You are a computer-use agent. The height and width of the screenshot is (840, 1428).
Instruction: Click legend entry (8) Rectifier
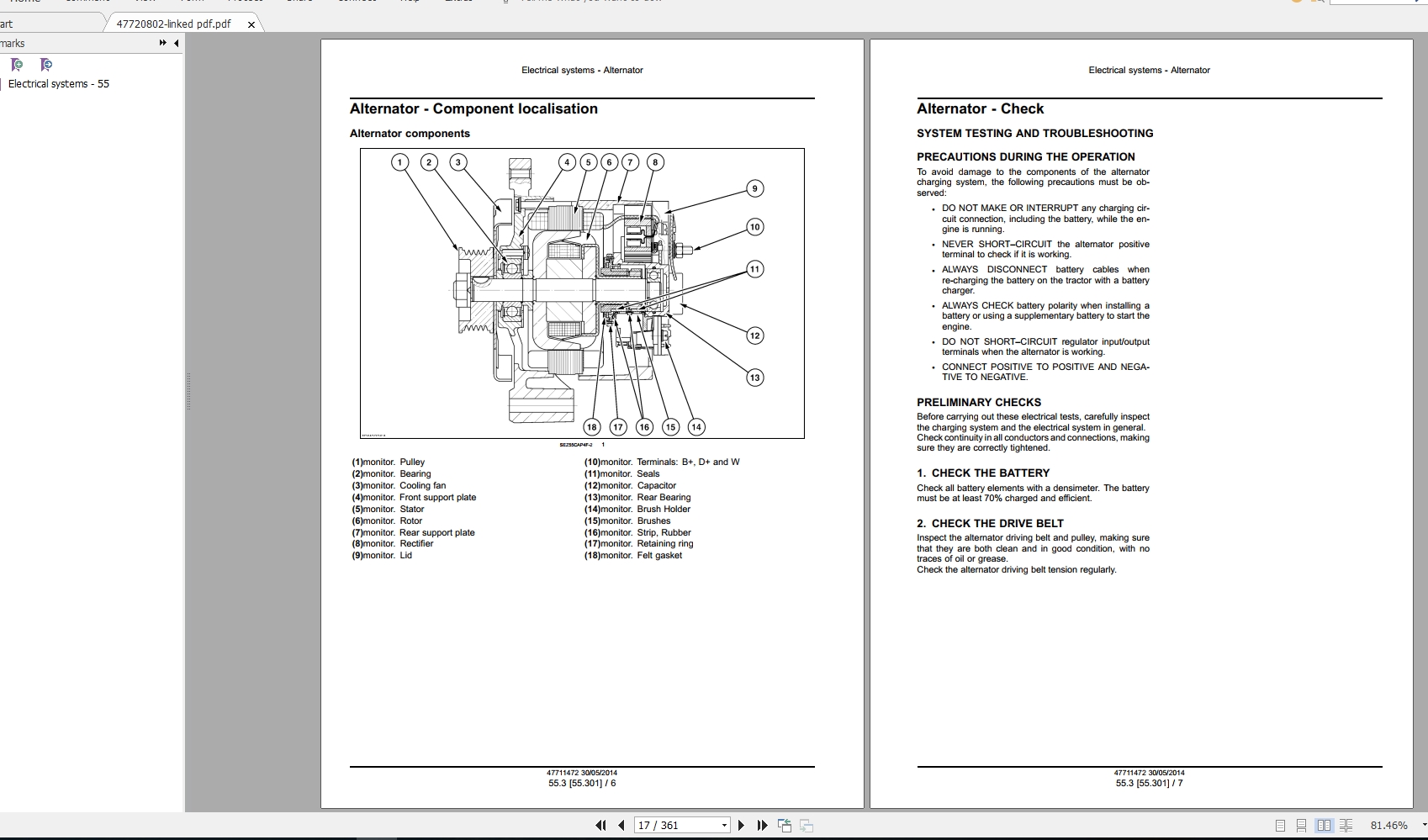393,544
